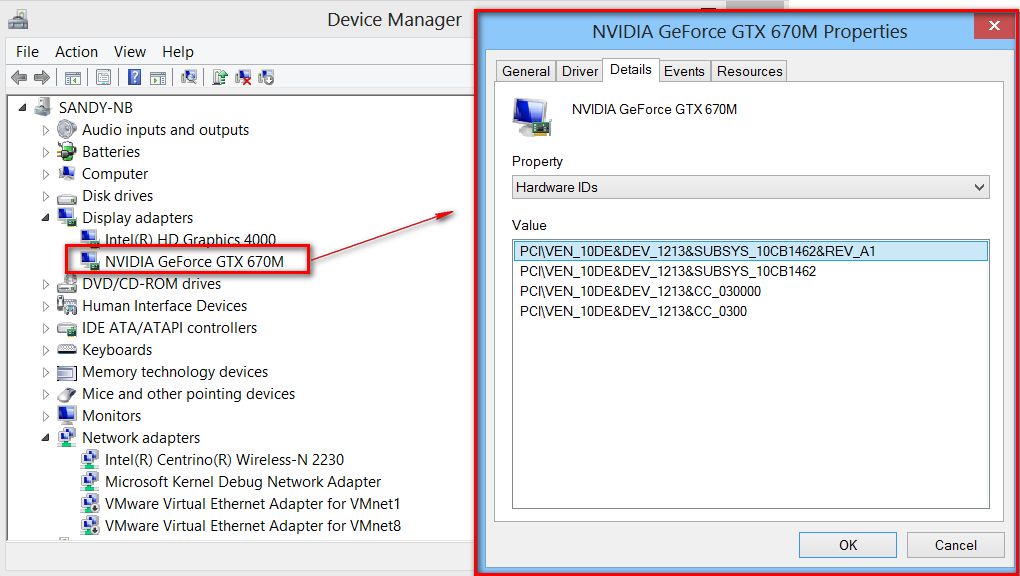Switch to the Events tab
This screenshot has width=1020, height=576.
tap(684, 71)
